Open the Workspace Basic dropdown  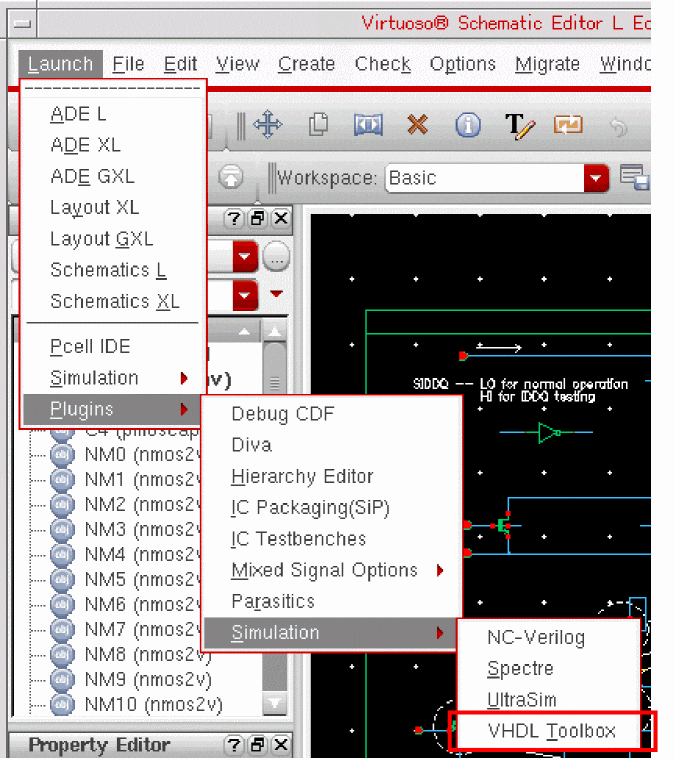click(x=596, y=178)
